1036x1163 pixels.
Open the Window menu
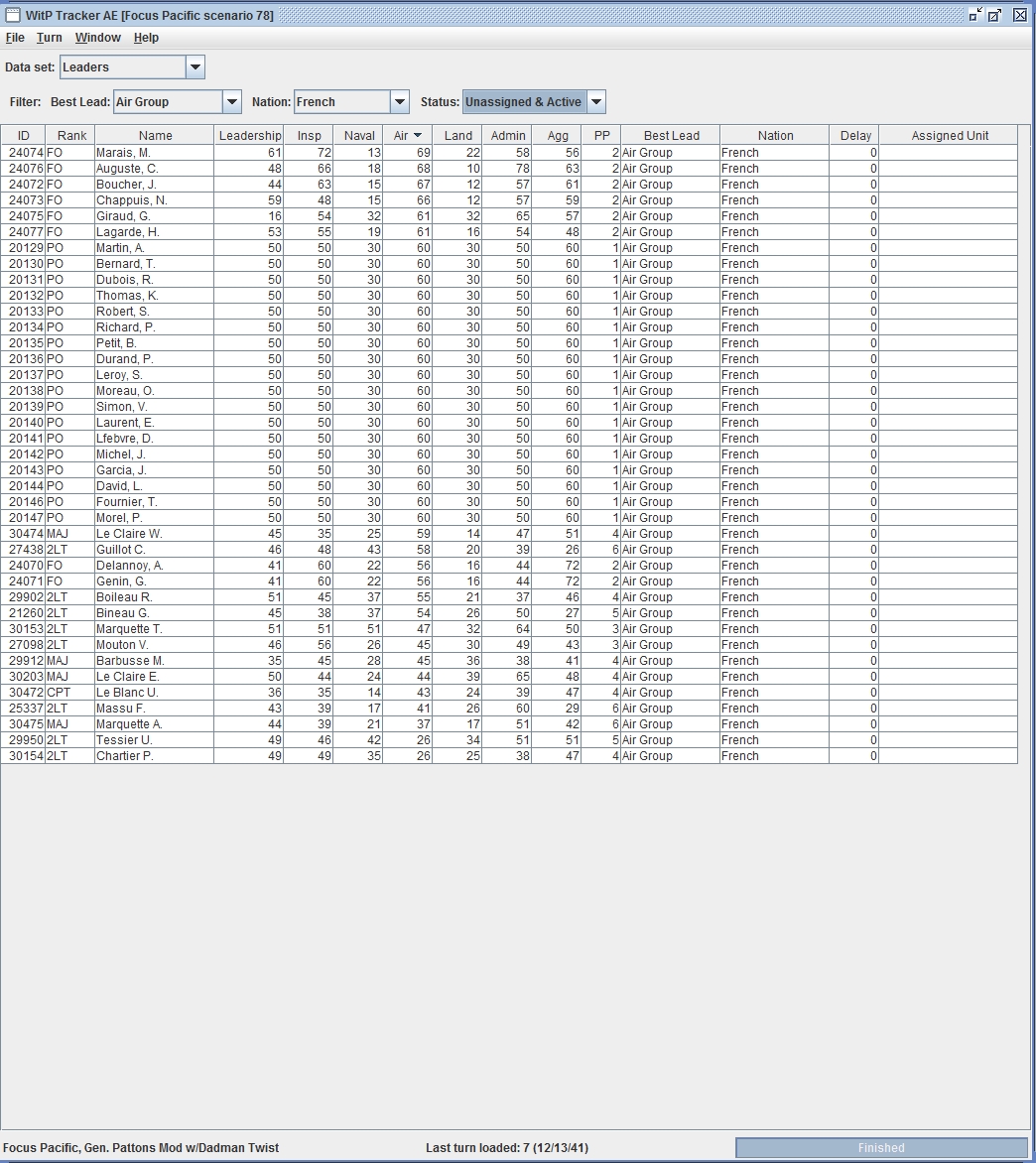pyautogui.click(x=97, y=38)
